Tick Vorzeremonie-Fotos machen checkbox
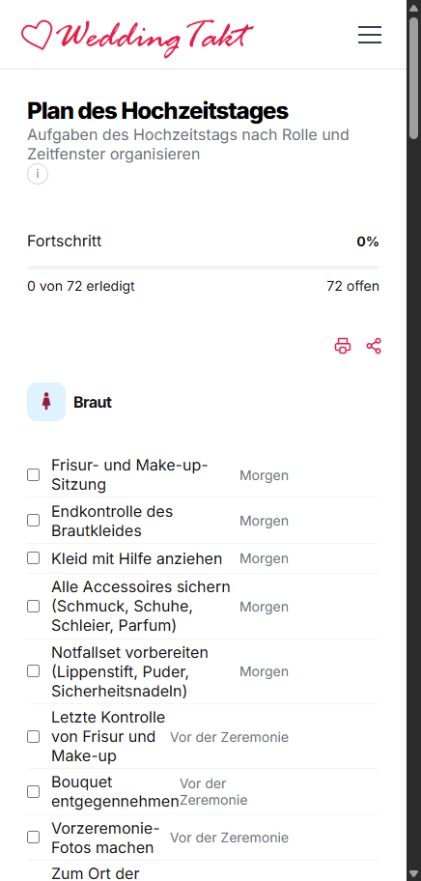The height and width of the screenshot is (881, 421). coord(34,837)
